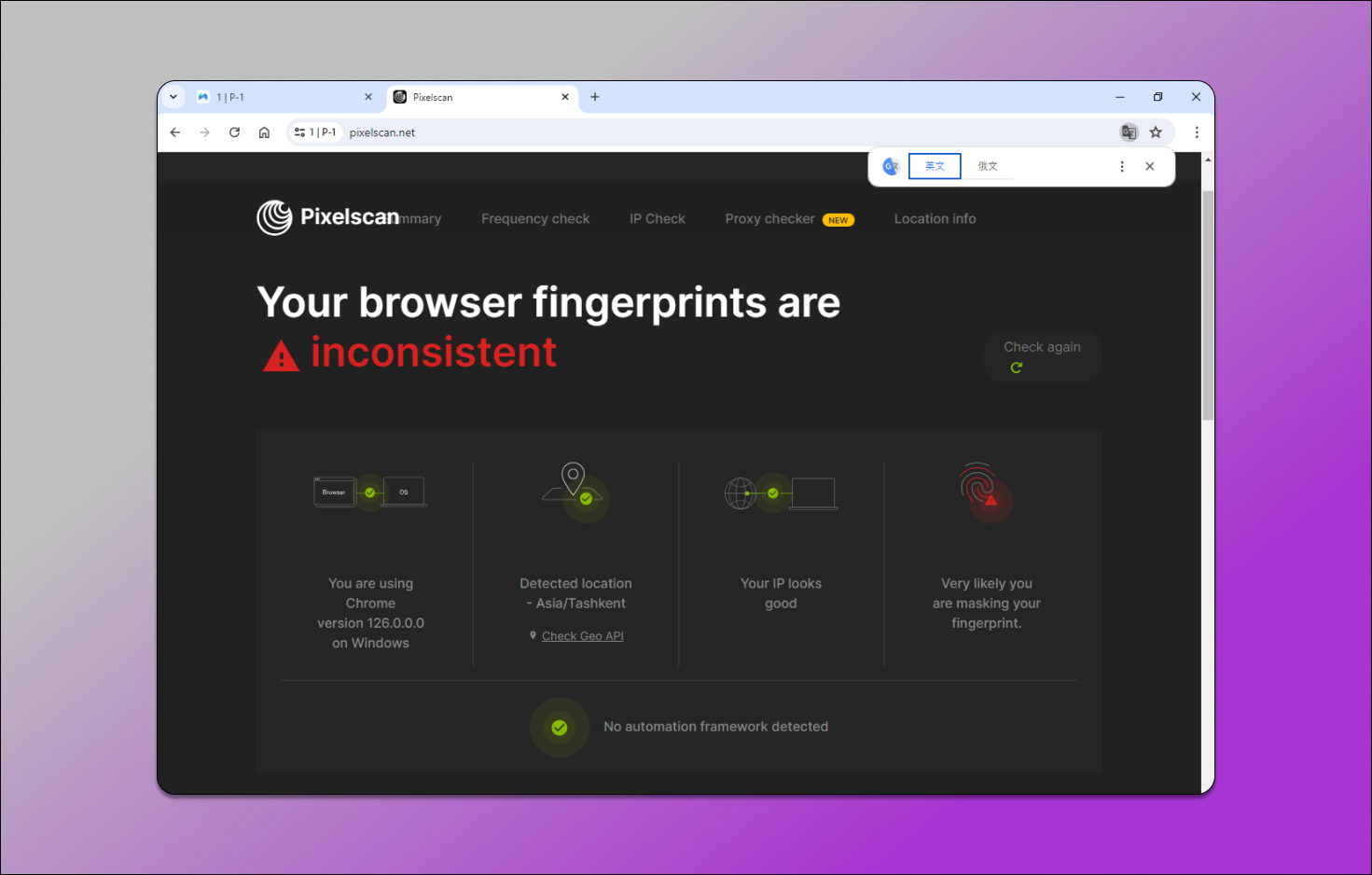Expand the tab search dropdown arrow
Viewport: 1372px width, 875px height.
[173, 97]
